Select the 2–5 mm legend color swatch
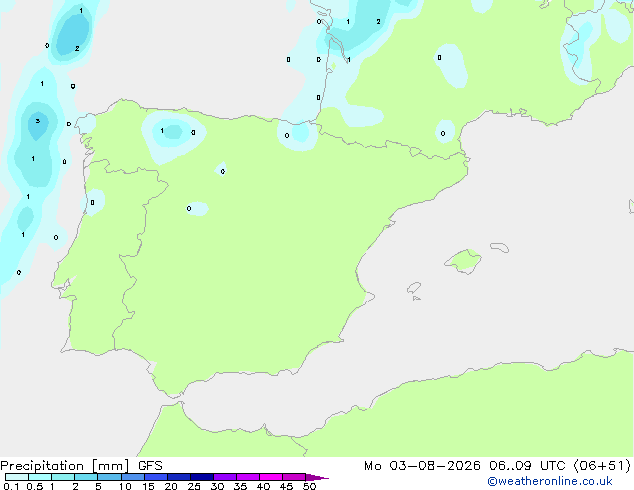The image size is (634, 490). (x=86, y=477)
